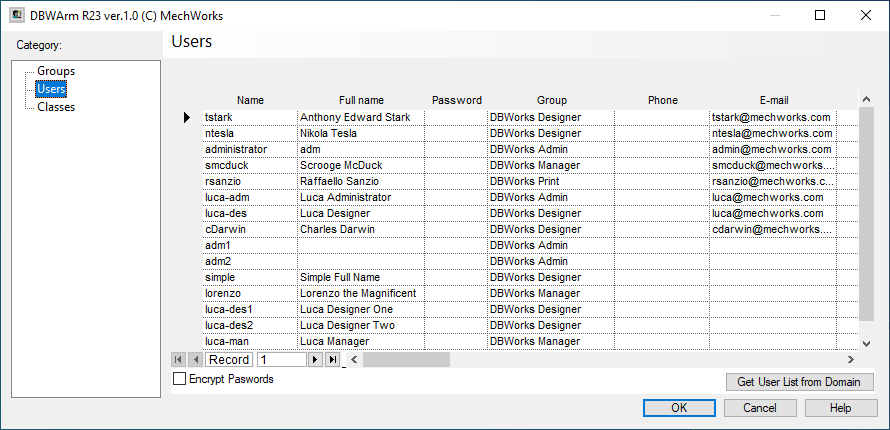Click tstark@mechworks.com e-mail cell
This screenshot has width=890, height=430.
(774, 117)
